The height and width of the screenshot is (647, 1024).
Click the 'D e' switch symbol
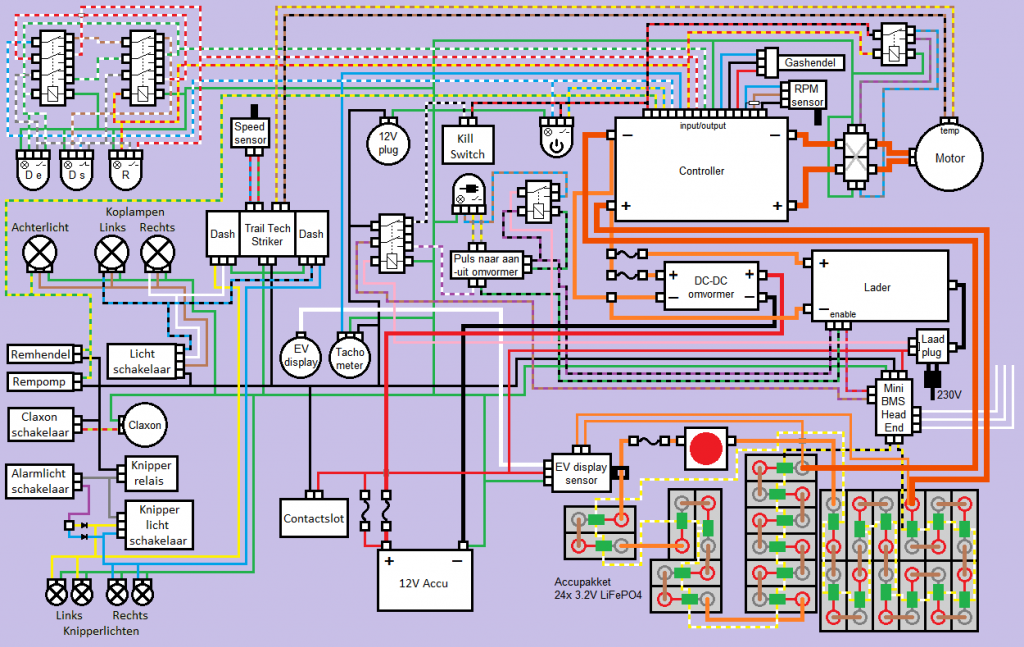click(33, 170)
